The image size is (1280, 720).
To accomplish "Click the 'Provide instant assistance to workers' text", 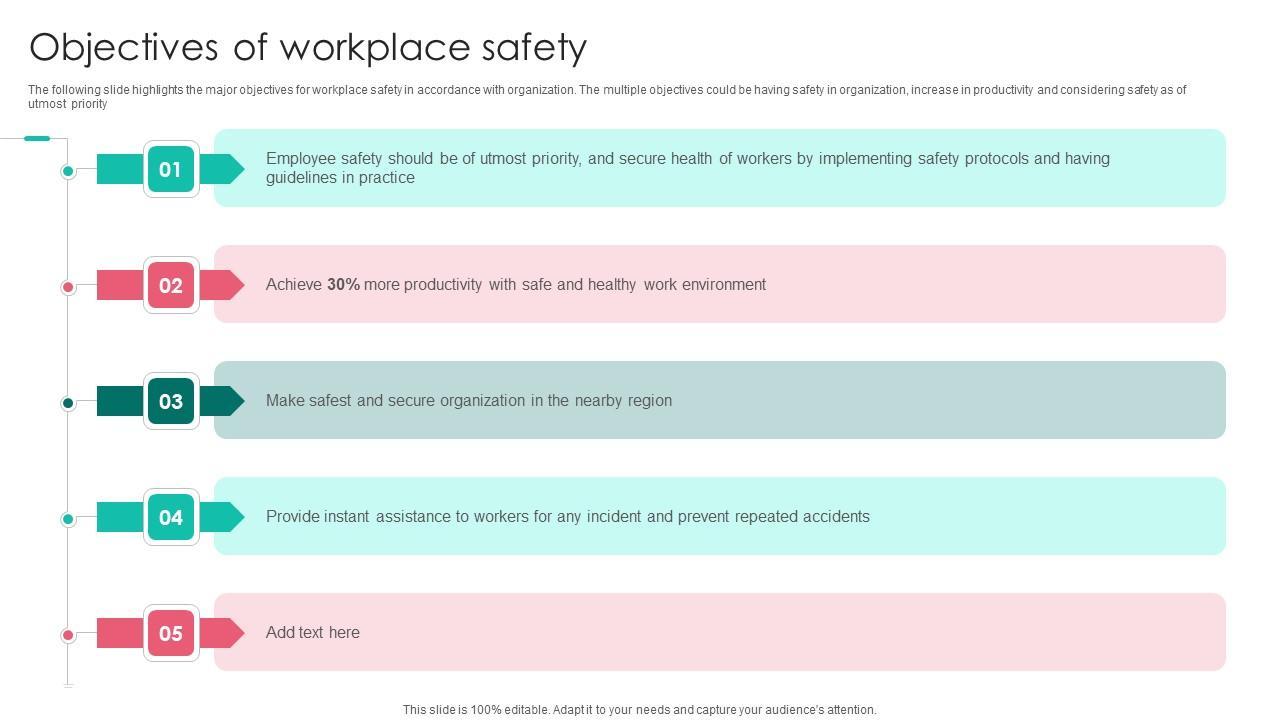I will 567,517.
